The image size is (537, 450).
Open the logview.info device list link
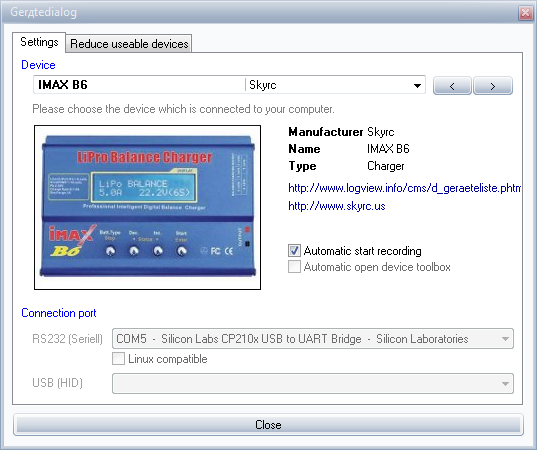pyautogui.click(x=405, y=188)
